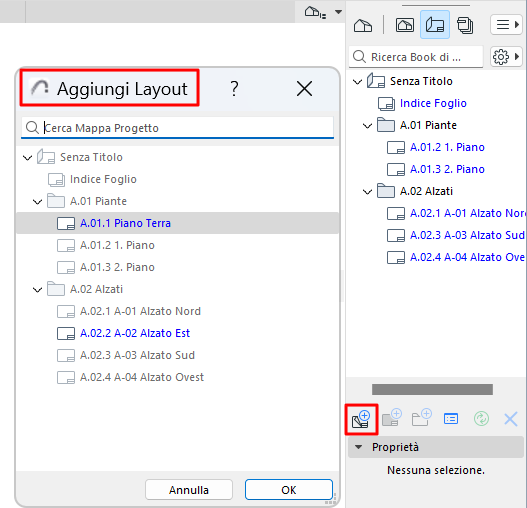
Task: Select Layout Book icon in Navigator
Action: pyautogui.click(x=435, y=25)
